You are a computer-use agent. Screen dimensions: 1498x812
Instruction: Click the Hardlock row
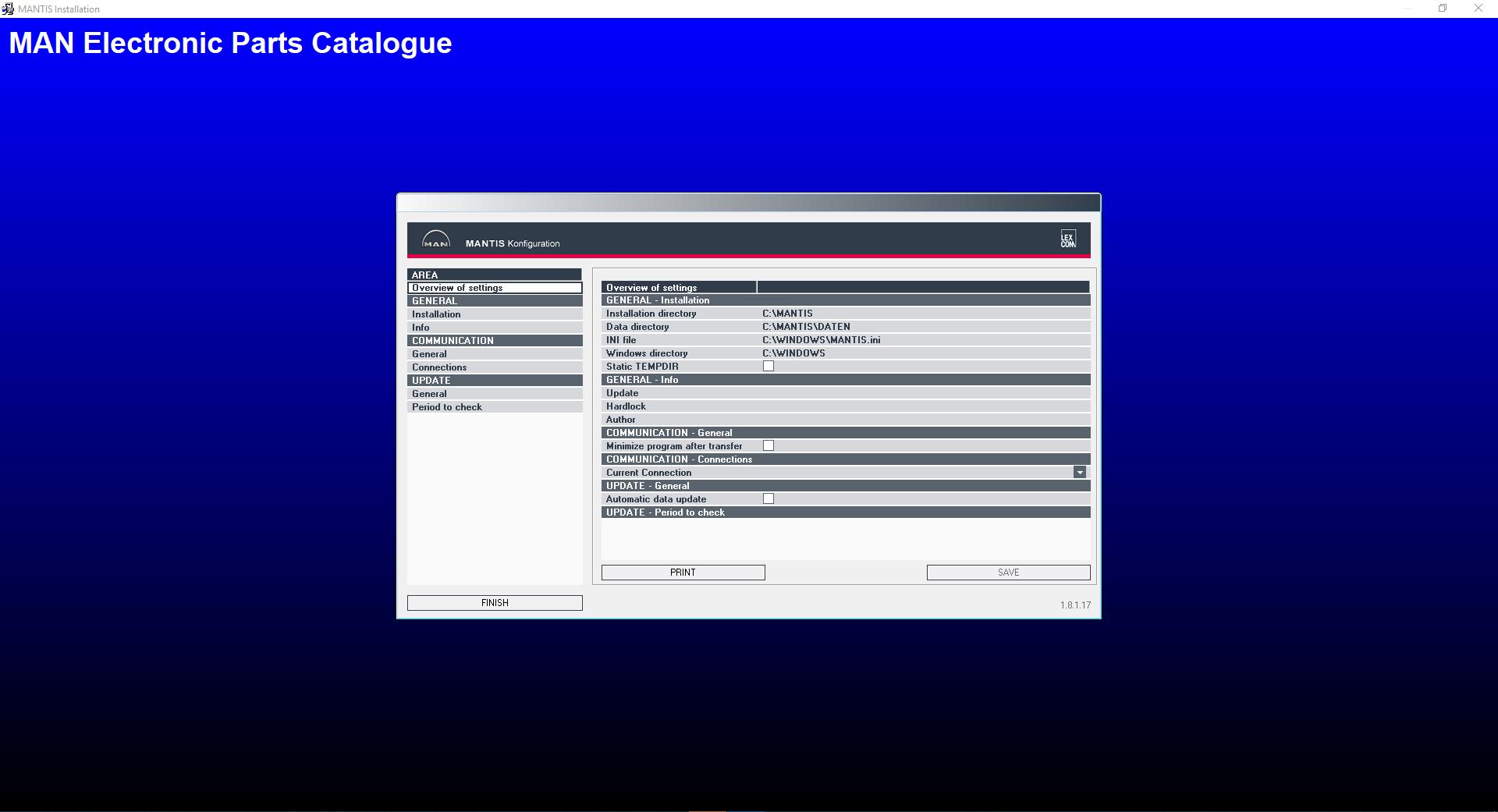pos(846,406)
